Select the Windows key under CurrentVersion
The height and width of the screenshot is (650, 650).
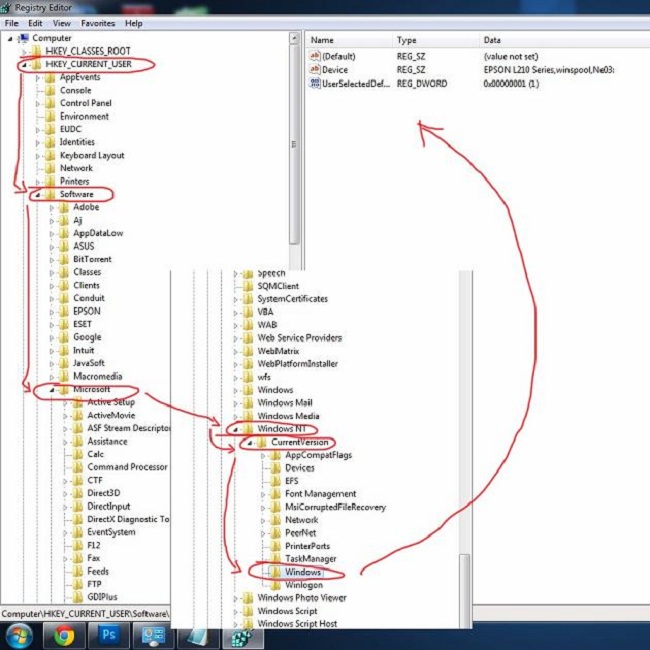click(303, 572)
